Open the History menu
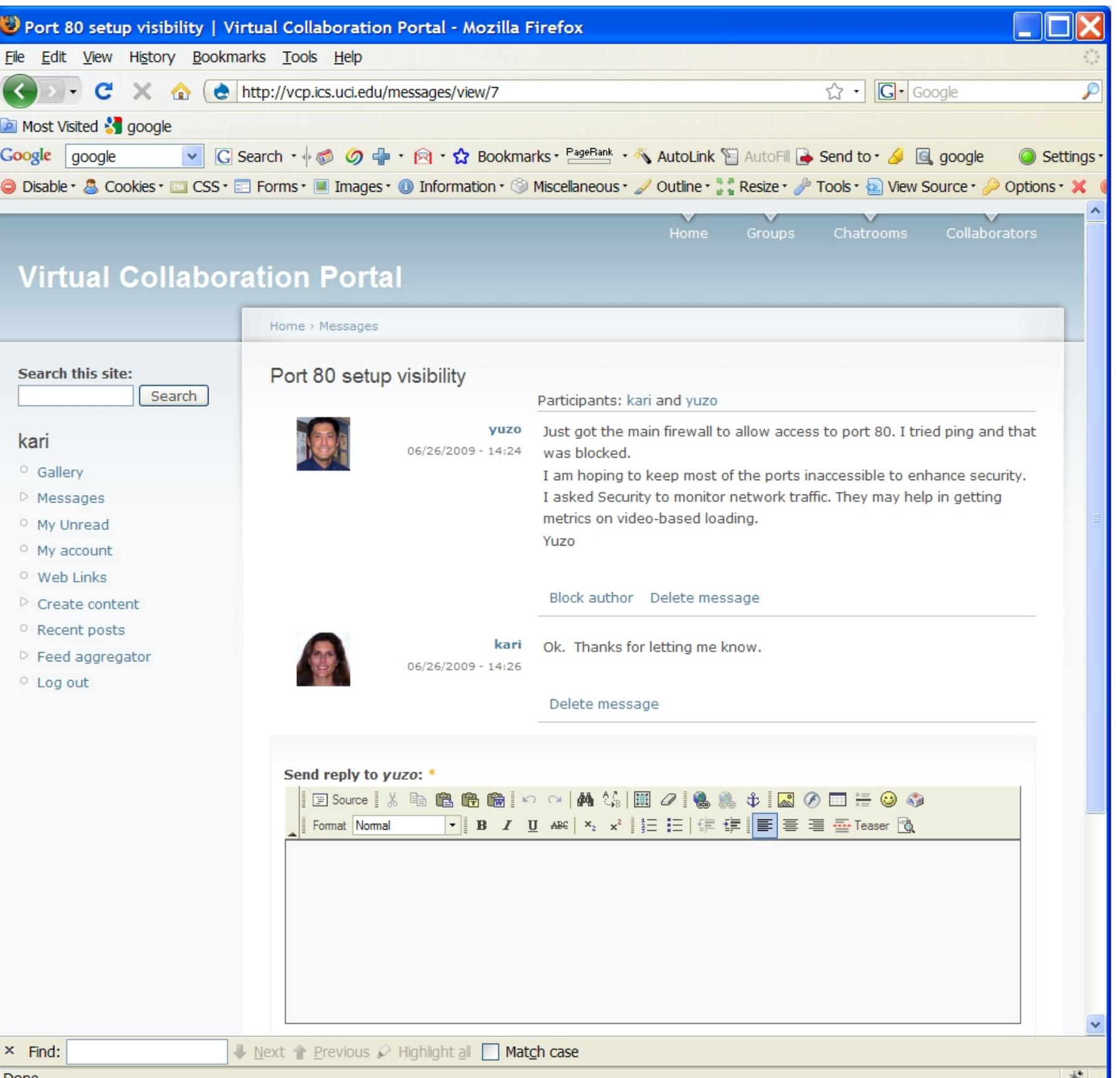The image size is (1120, 1078). (x=152, y=57)
